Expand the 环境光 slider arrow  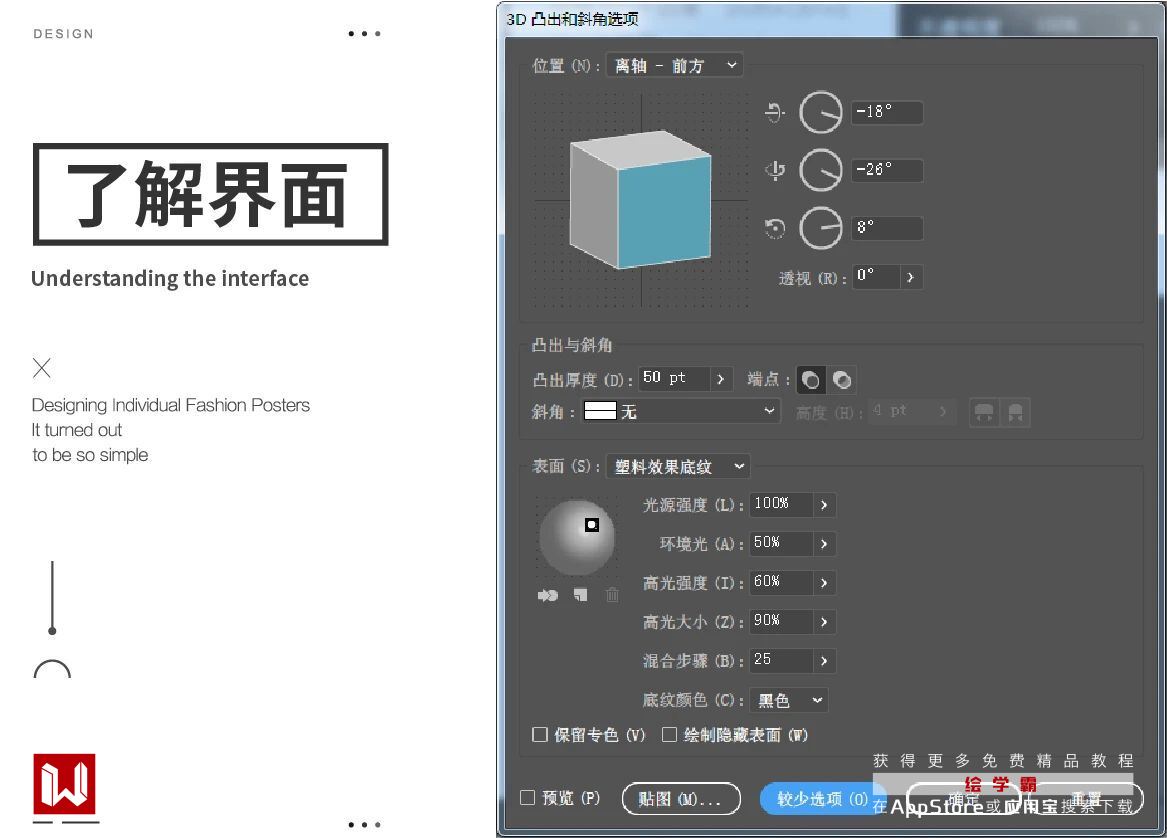(x=824, y=543)
